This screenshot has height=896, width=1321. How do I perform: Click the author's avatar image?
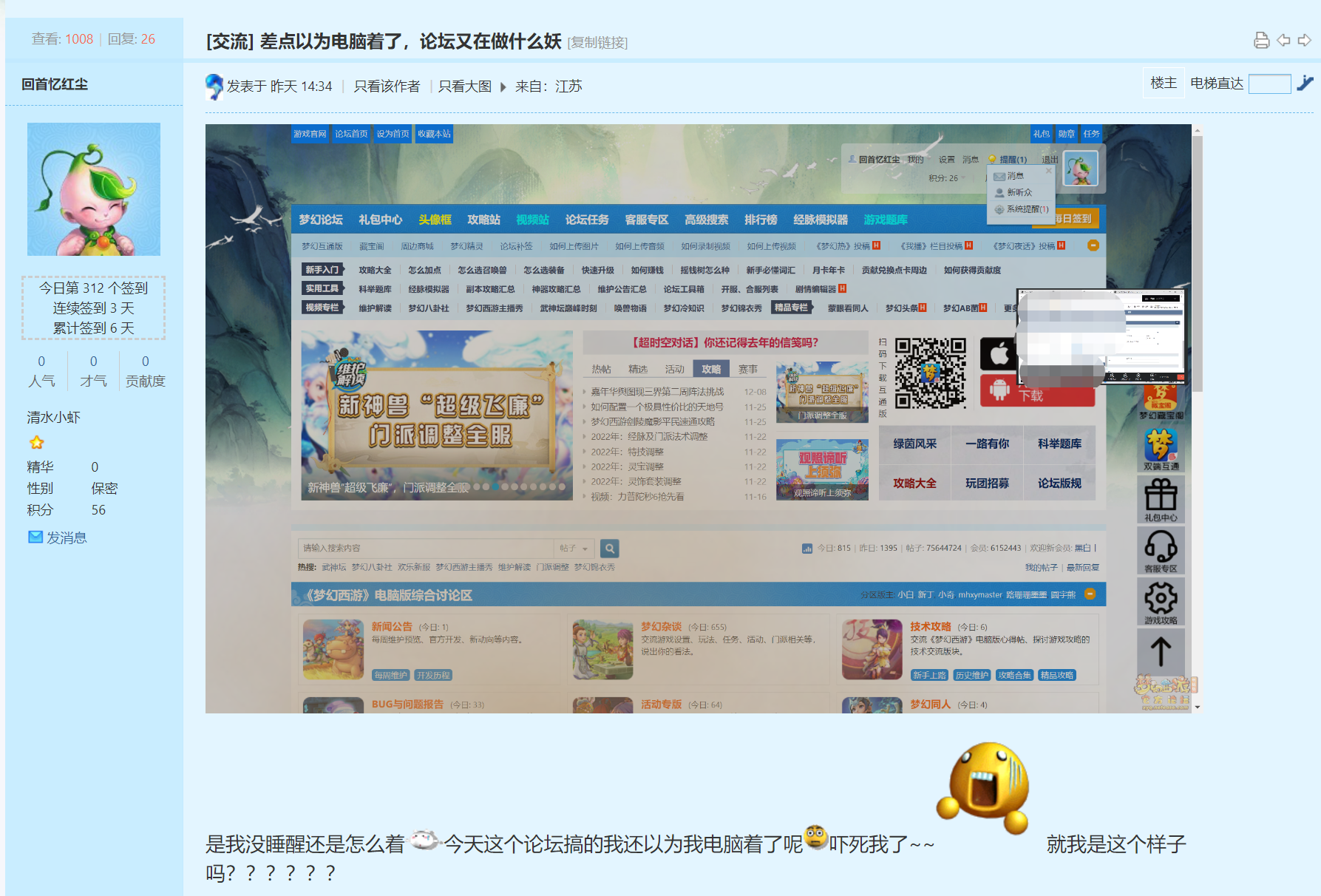pyautogui.click(x=94, y=189)
